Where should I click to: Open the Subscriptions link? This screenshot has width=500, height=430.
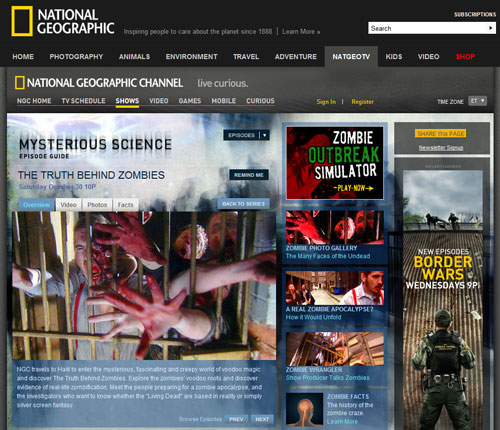click(475, 14)
